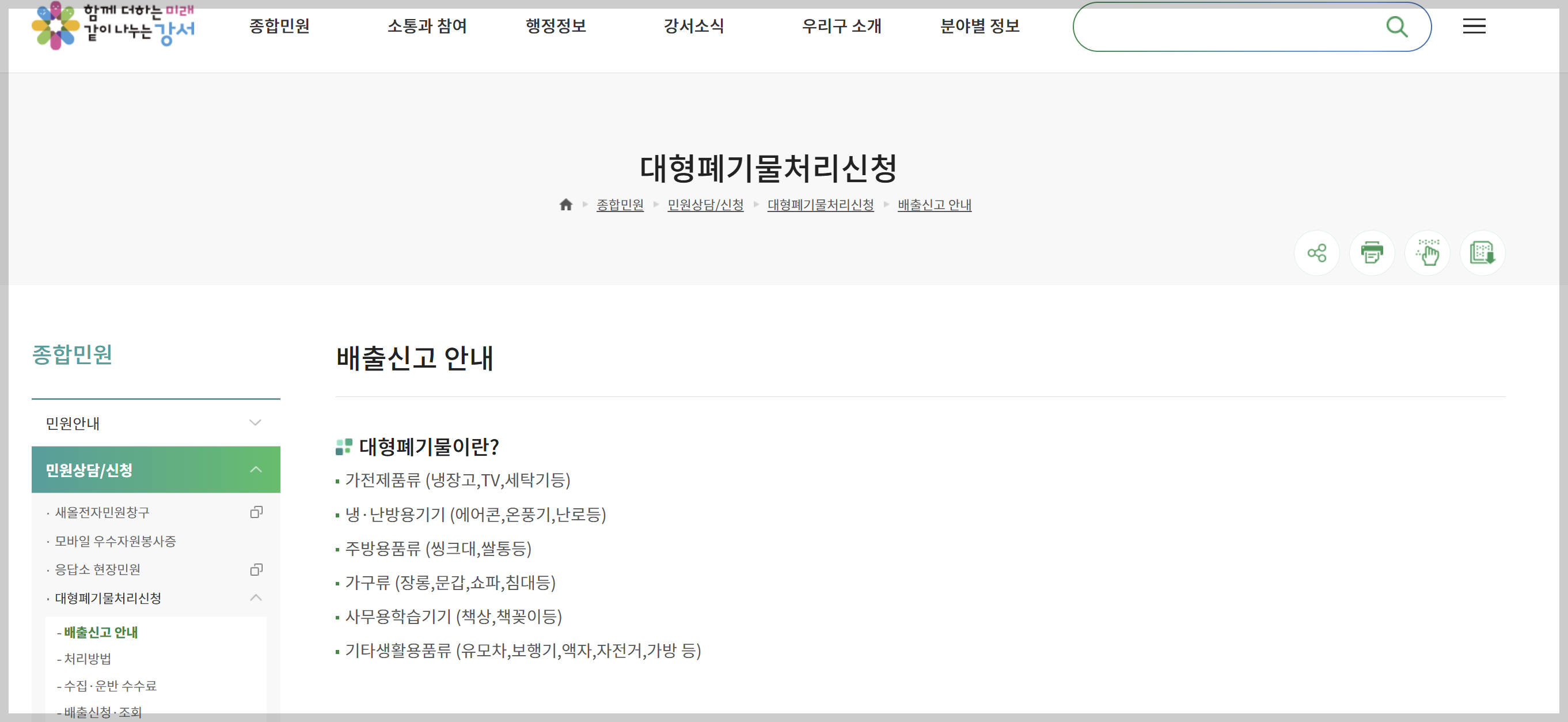The height and width of the screenshot is (722, 1568).
Task: Click the print page icon
Action: 1372,253
